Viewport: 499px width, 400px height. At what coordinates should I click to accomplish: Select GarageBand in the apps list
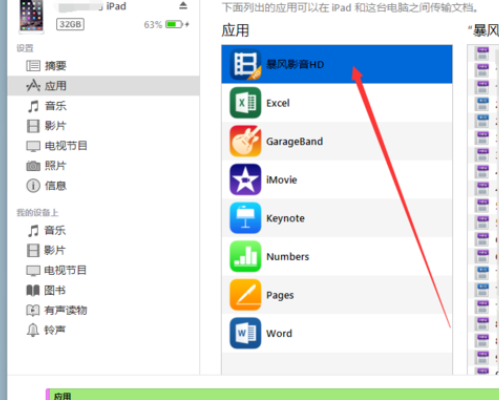point(337,141)
